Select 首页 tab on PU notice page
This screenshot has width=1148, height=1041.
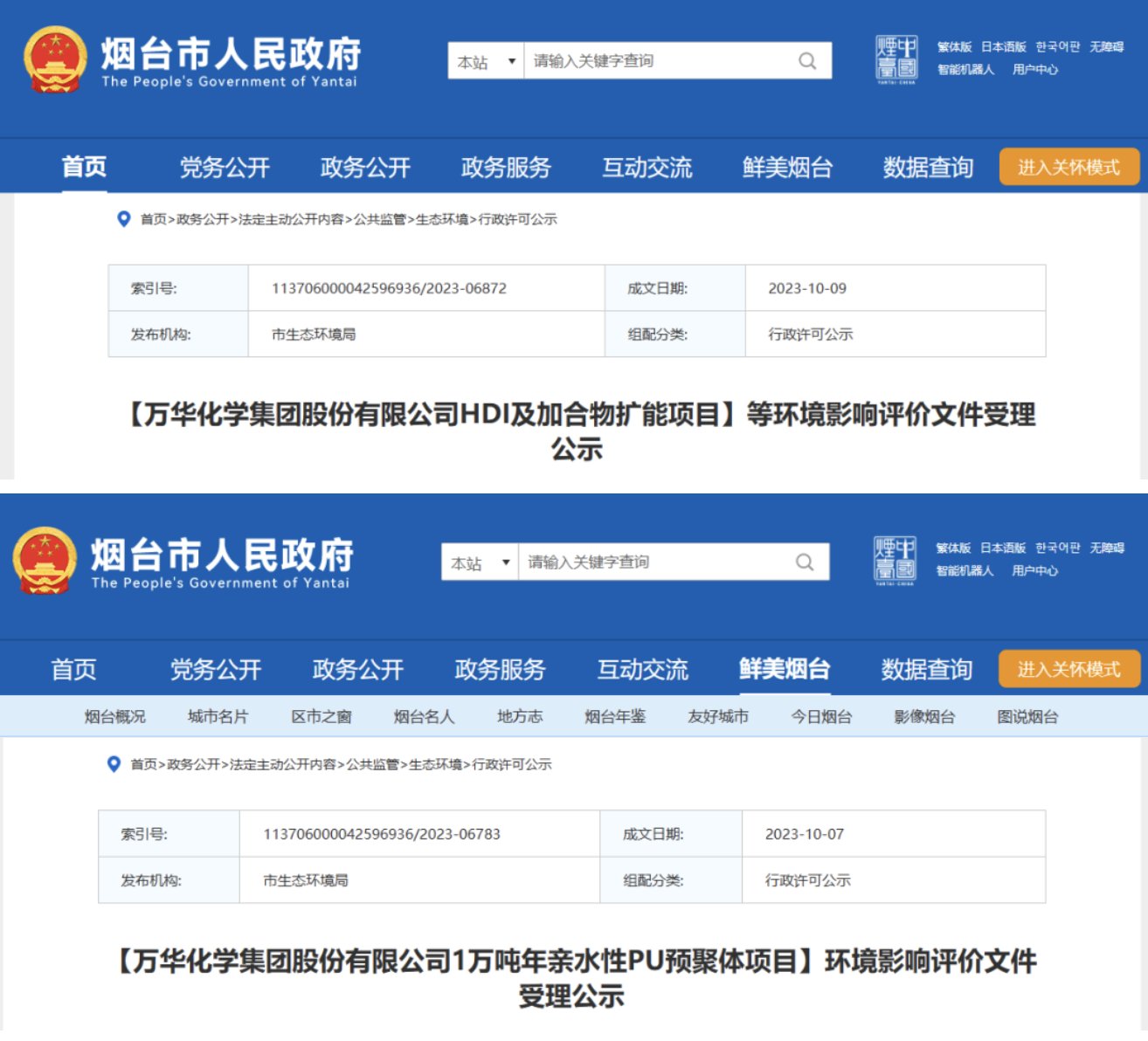coord(73,669)
